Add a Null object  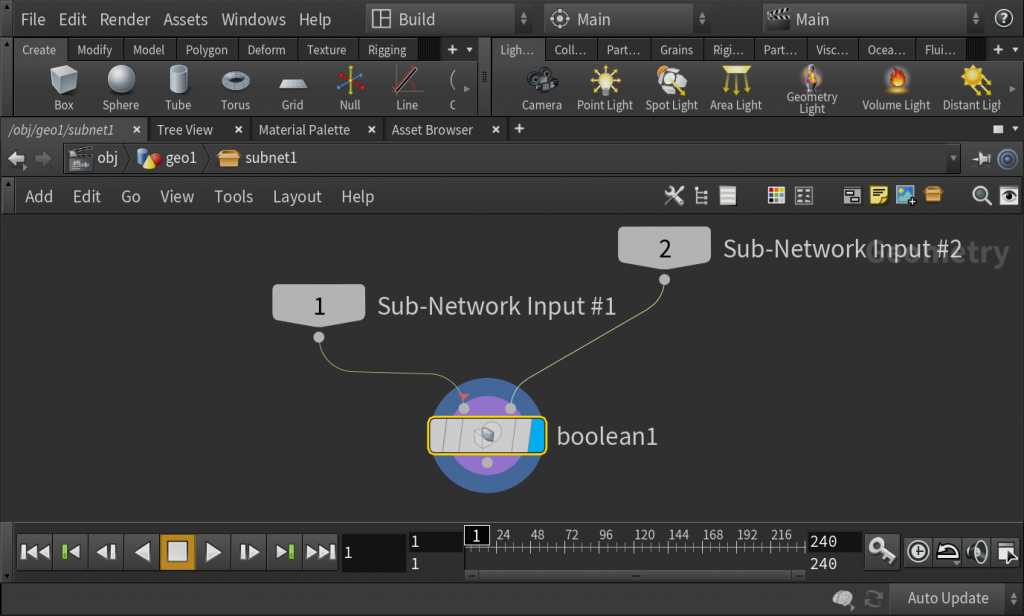[350, 88]
